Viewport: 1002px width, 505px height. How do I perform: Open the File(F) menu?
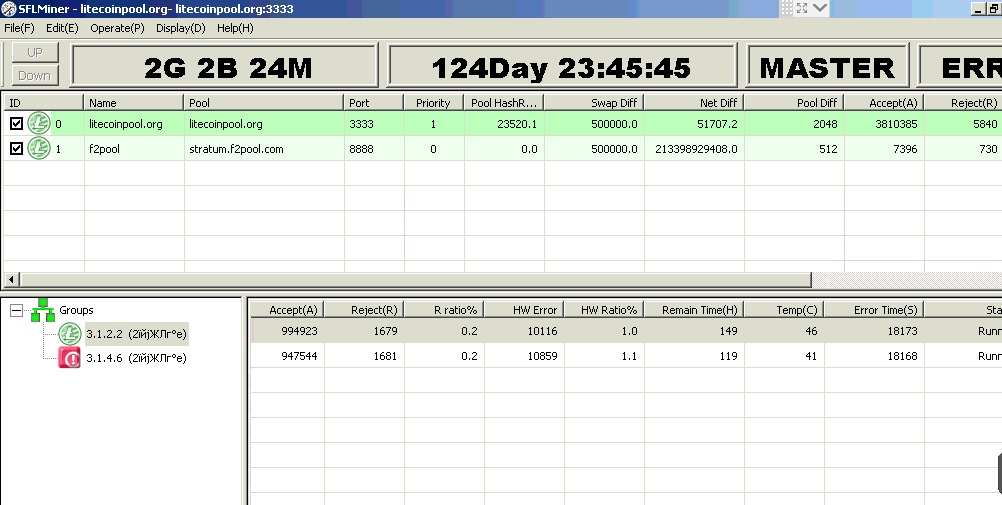[19, 28]
